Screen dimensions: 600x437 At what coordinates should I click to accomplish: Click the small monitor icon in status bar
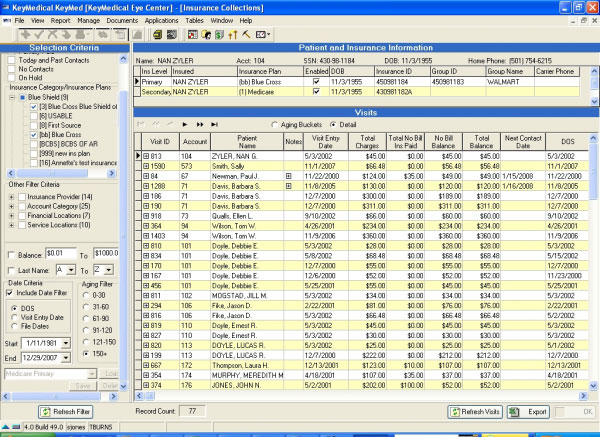point(16,427)
